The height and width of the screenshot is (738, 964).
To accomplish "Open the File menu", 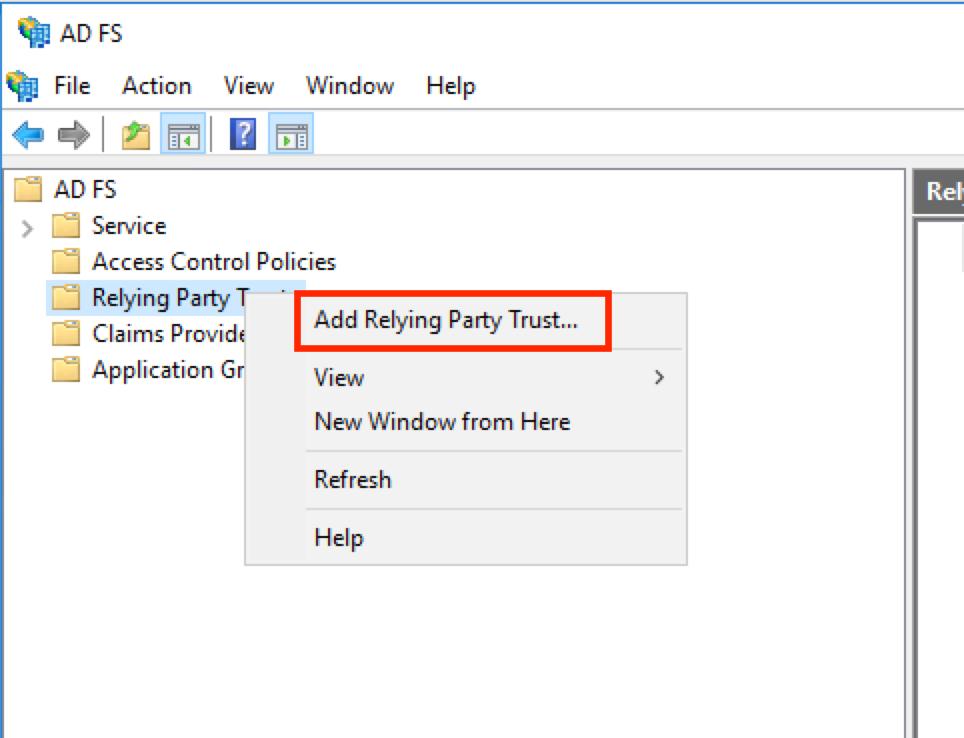I will tap(71, 86).
